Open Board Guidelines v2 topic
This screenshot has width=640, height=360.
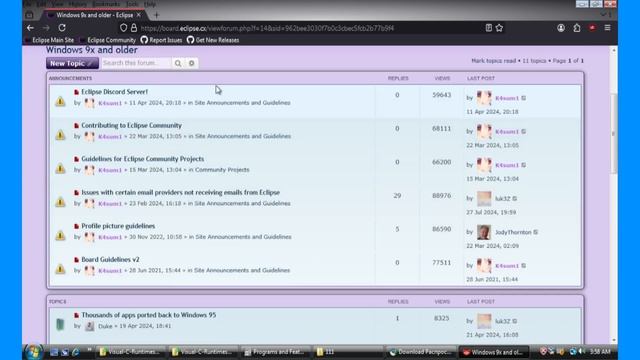pos(110,259)
